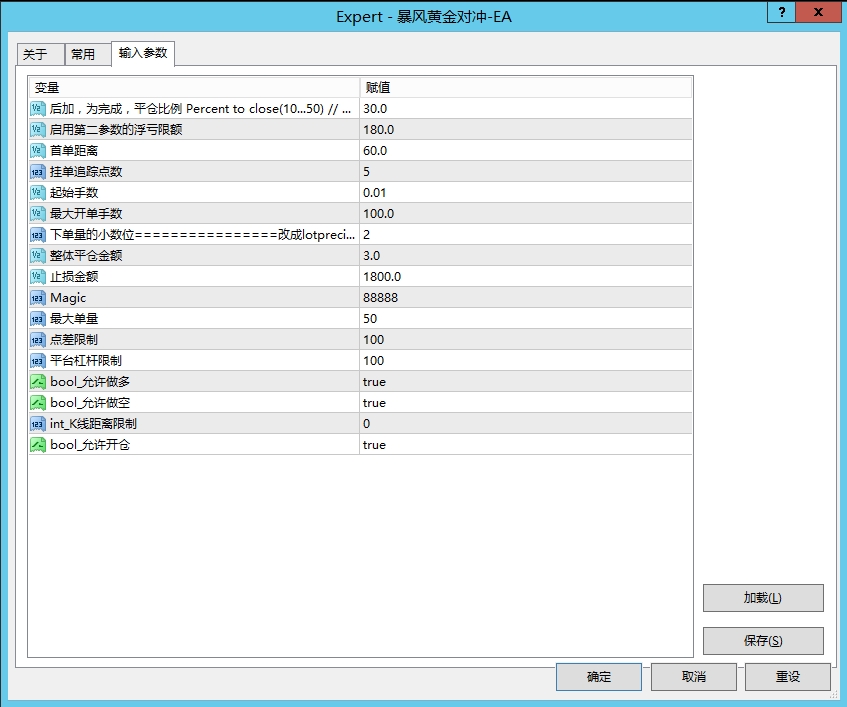Image resolution: width=847 pixels, height=707 pixels.
Task: Edit the 起始手数 value 0.01
Action: 524,193
